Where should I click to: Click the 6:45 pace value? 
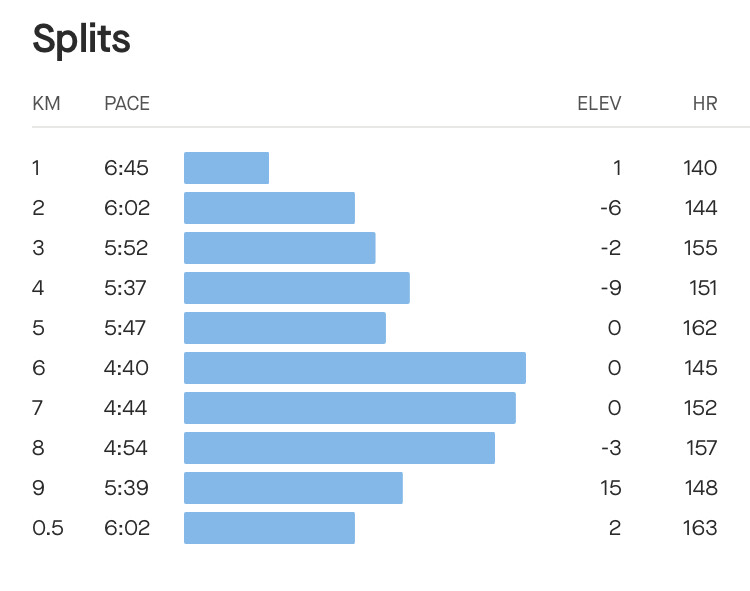click(127, 168)
